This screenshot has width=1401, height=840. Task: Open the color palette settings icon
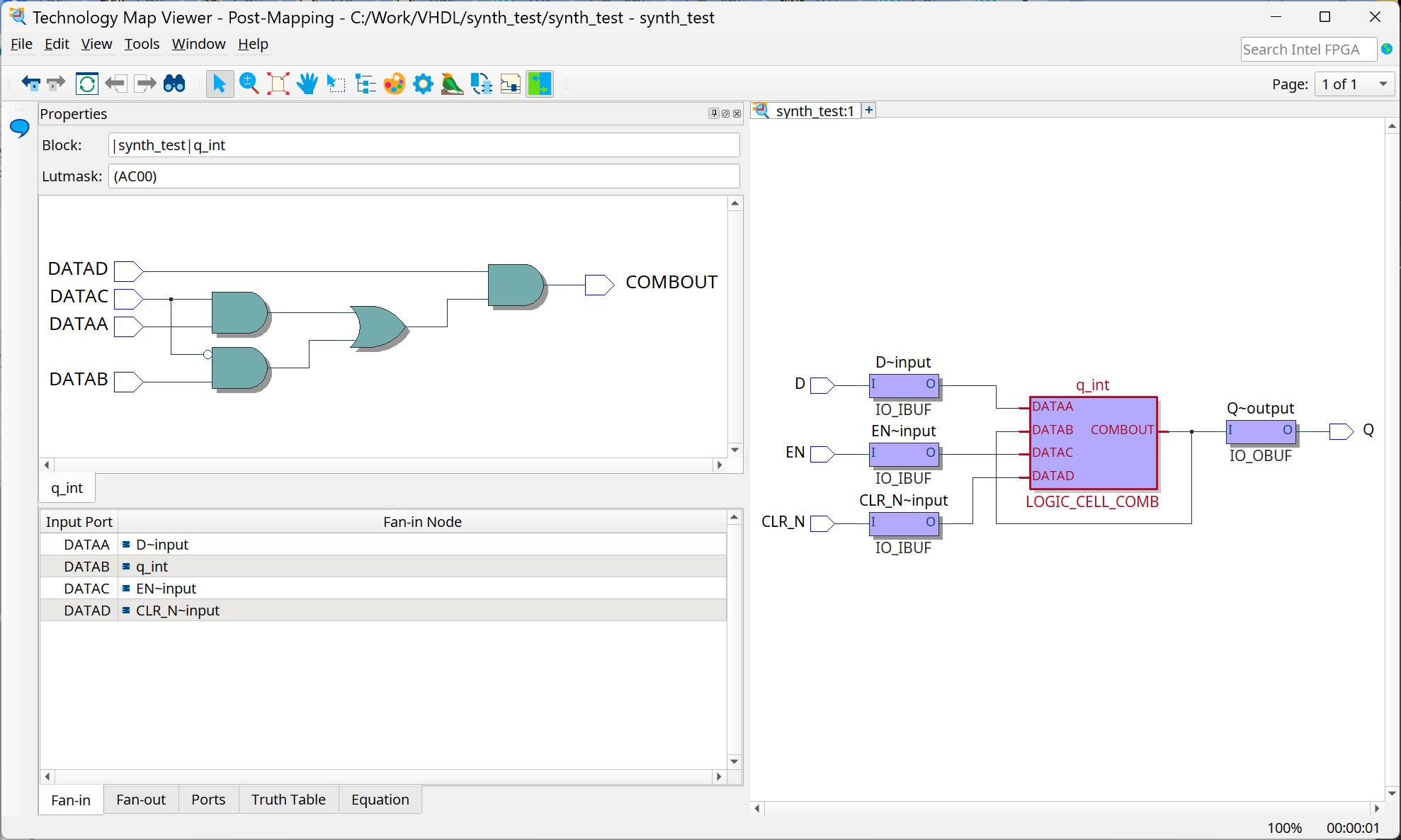coord(394,84)
